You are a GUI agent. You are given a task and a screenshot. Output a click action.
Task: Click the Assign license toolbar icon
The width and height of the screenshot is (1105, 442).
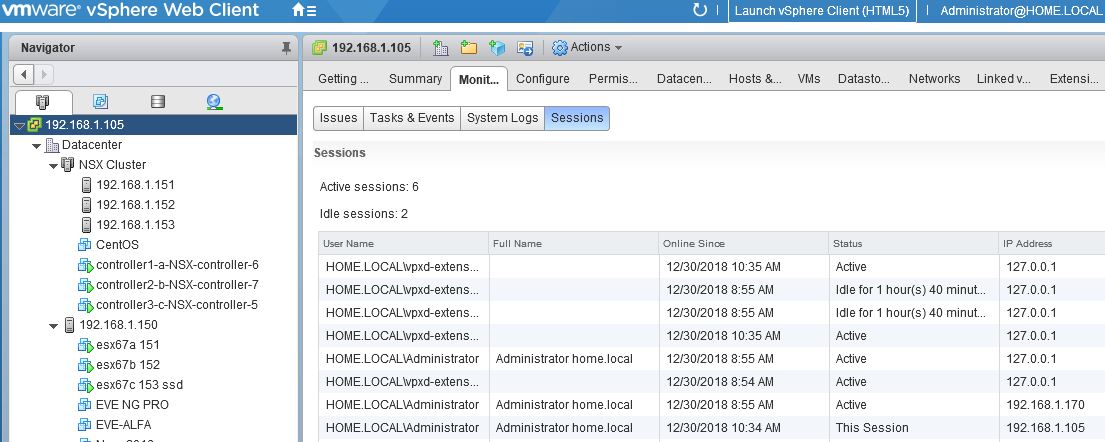[525, 47]
